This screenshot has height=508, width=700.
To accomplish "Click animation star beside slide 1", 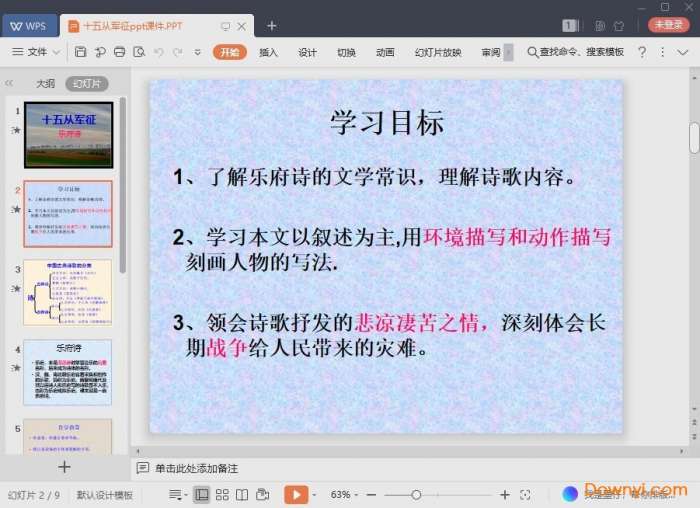I will click(16, 130).
